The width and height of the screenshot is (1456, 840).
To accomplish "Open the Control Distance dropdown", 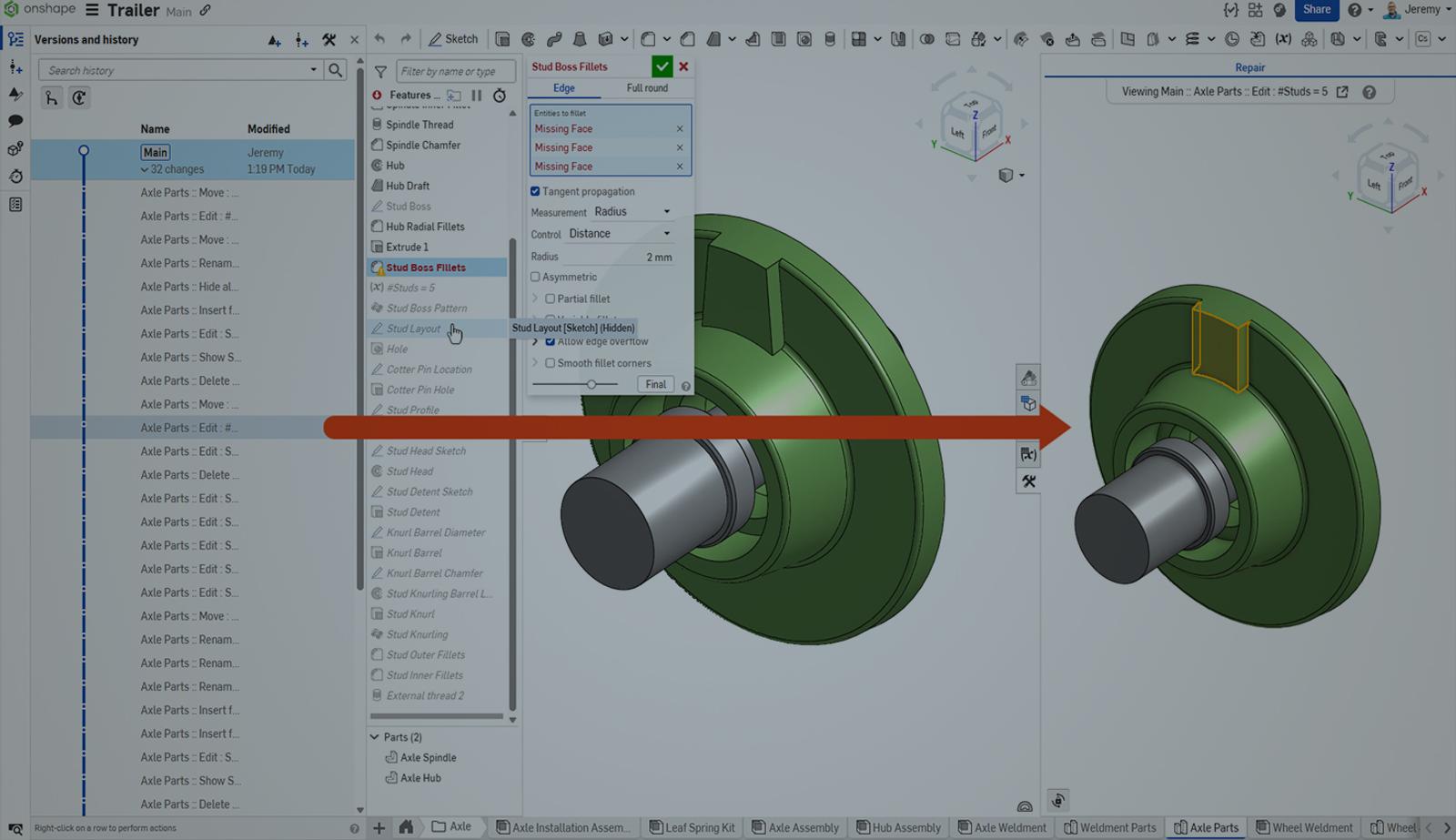I will [x=620, y=233].
